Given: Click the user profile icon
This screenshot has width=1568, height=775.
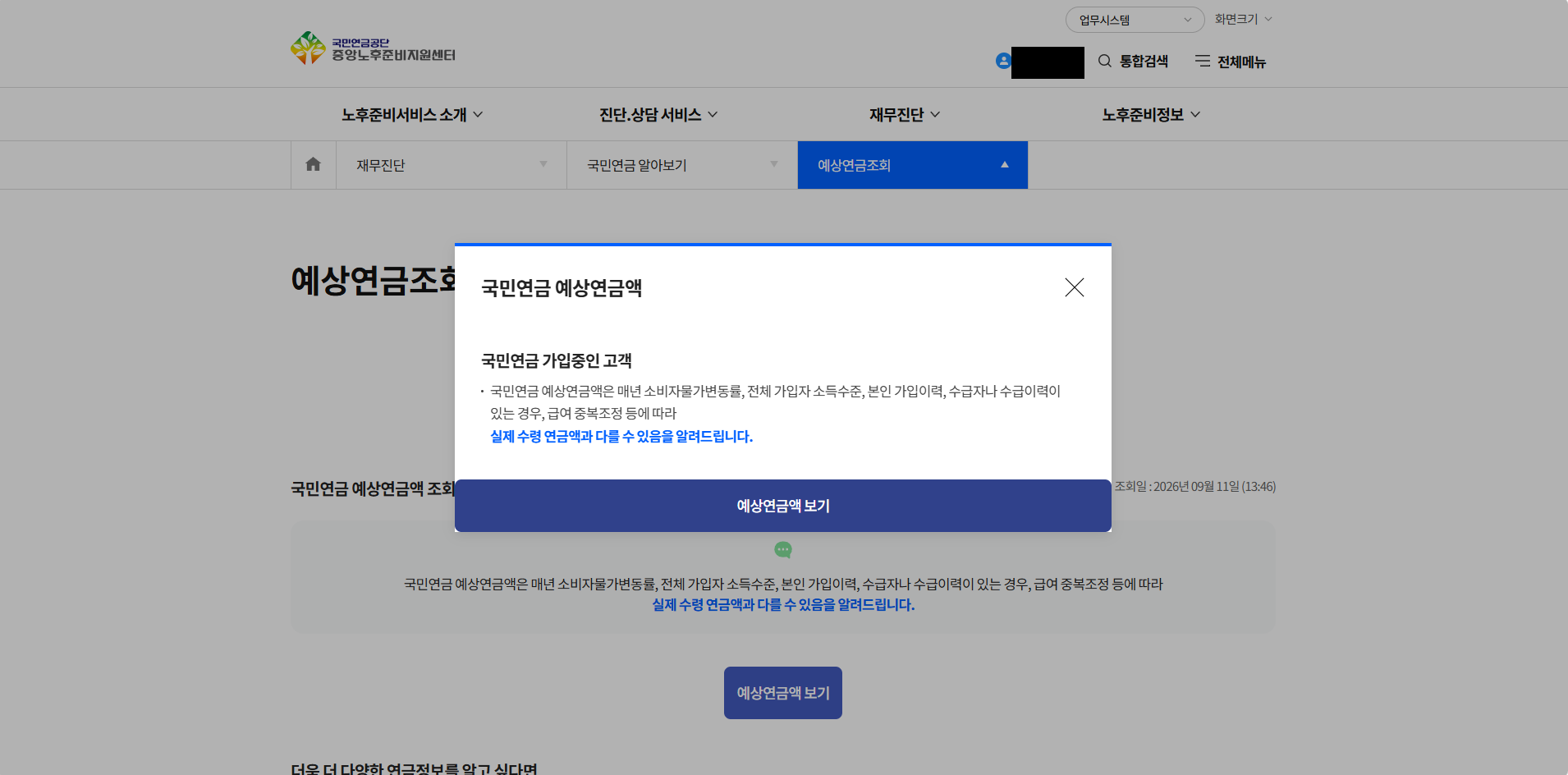Looking at the screenshot, I should point(1003,61).
